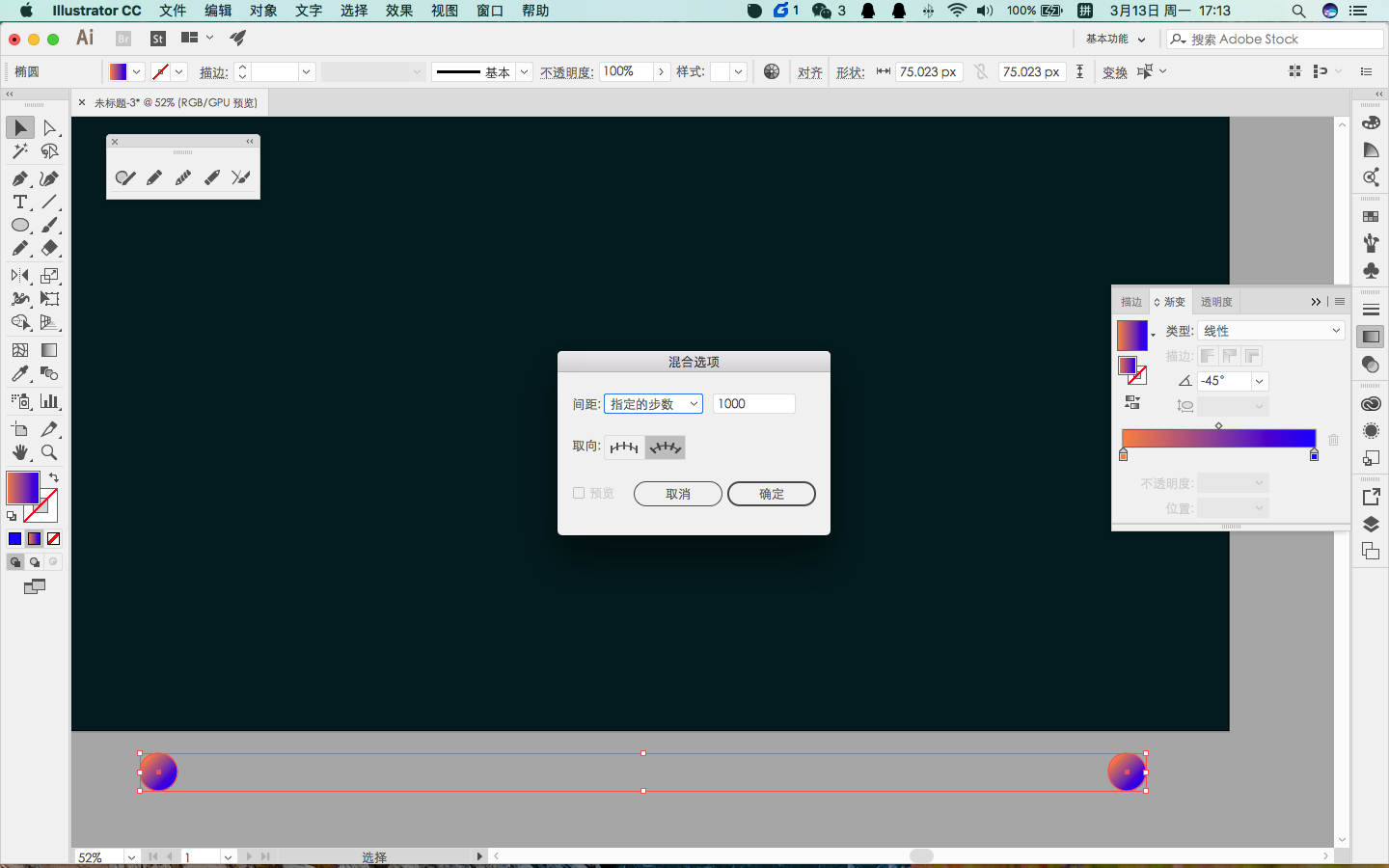Image resolution: width=1389 pixels, height=868 pixels.
Task: Select the Magic Wand tool
Action: tap(20, 151)
